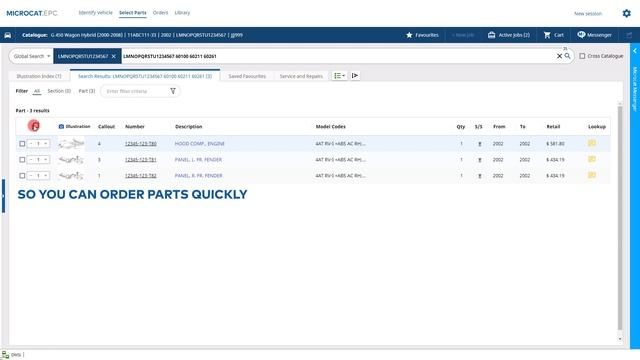Open Active Jobs briefcase icon
Viewport: 640px width, 360px height.
coord(491,35)
